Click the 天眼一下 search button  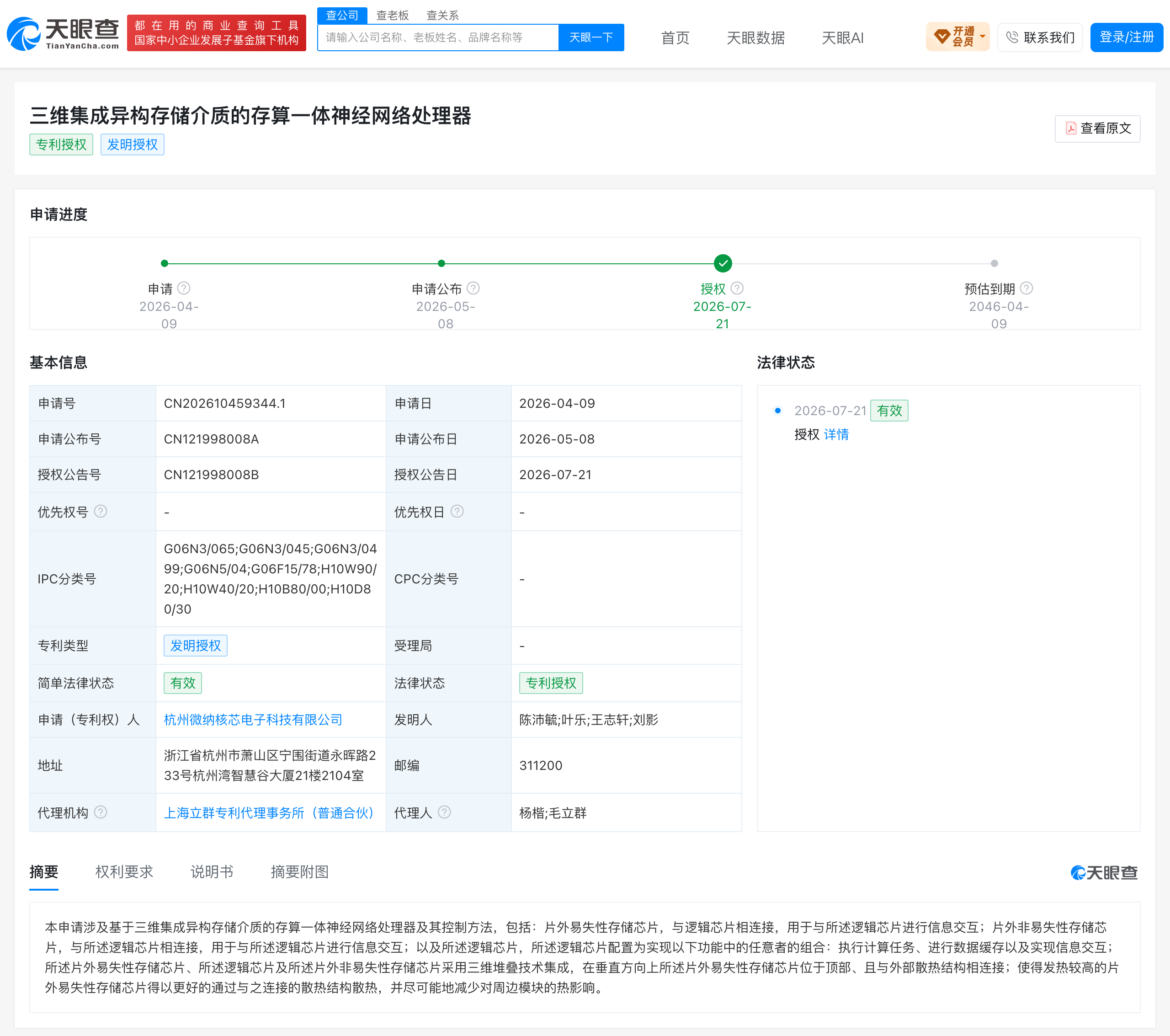pos(591,38)
